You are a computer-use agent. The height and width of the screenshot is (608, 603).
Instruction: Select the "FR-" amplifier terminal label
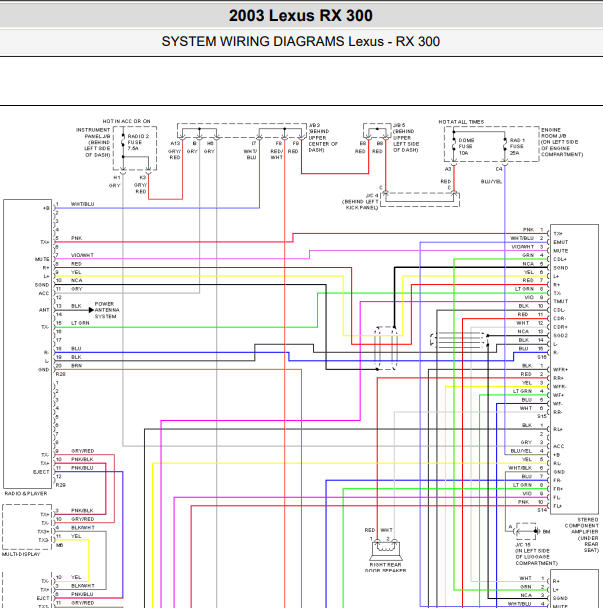pos(557,480)
